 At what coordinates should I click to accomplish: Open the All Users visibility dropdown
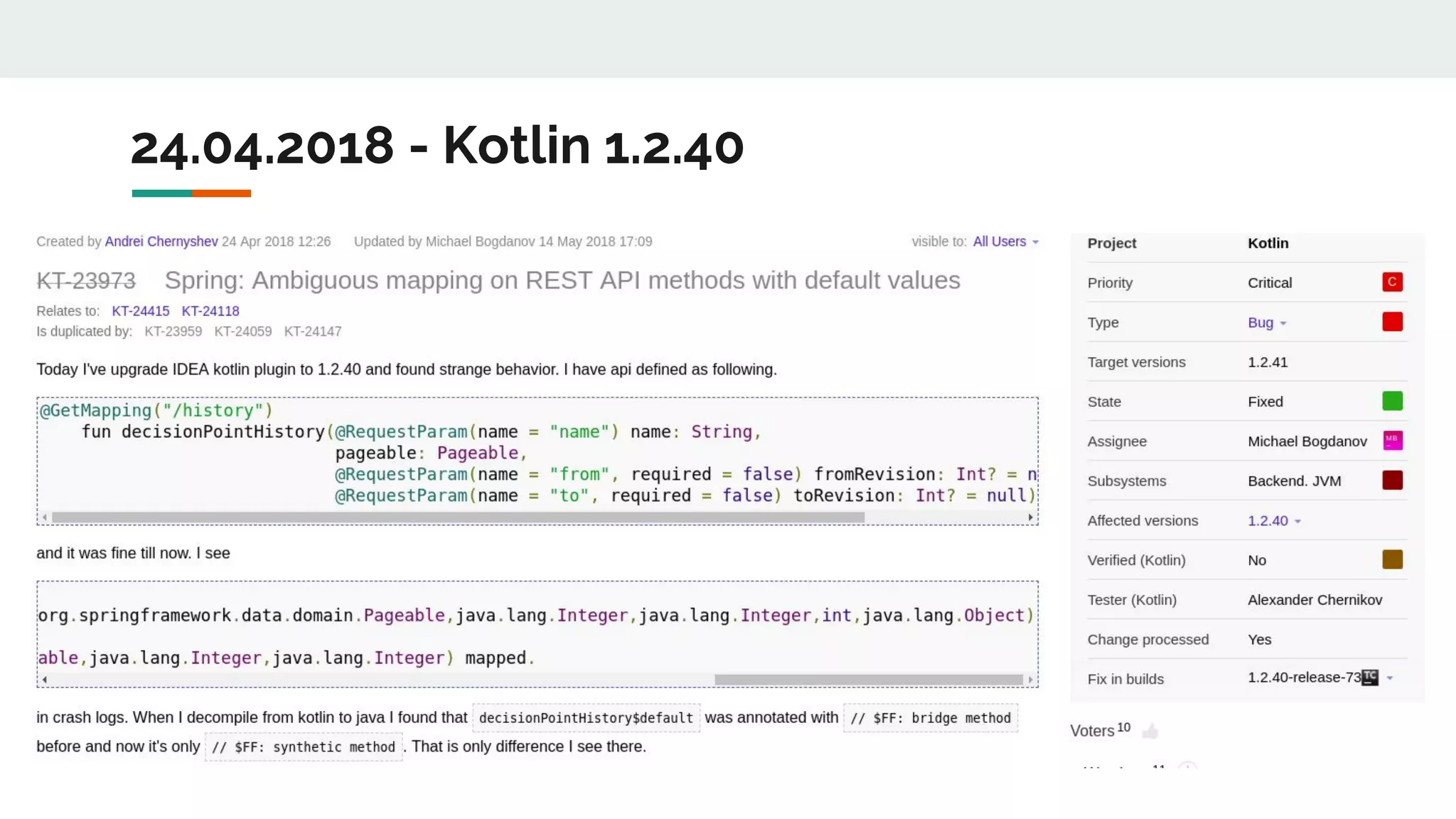(x=1006, y=242)
